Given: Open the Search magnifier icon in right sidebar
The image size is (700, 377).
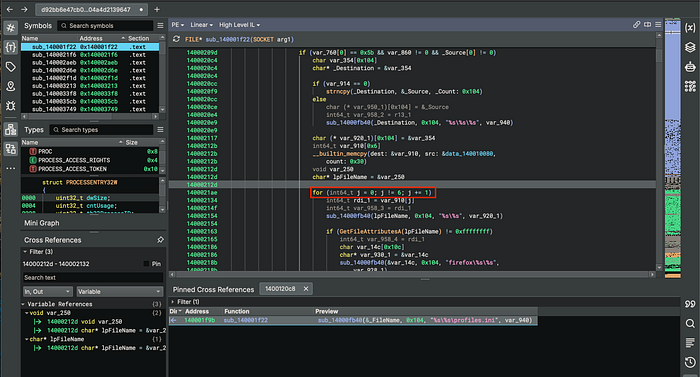Looking at the screenshot, I should point(690,323).
